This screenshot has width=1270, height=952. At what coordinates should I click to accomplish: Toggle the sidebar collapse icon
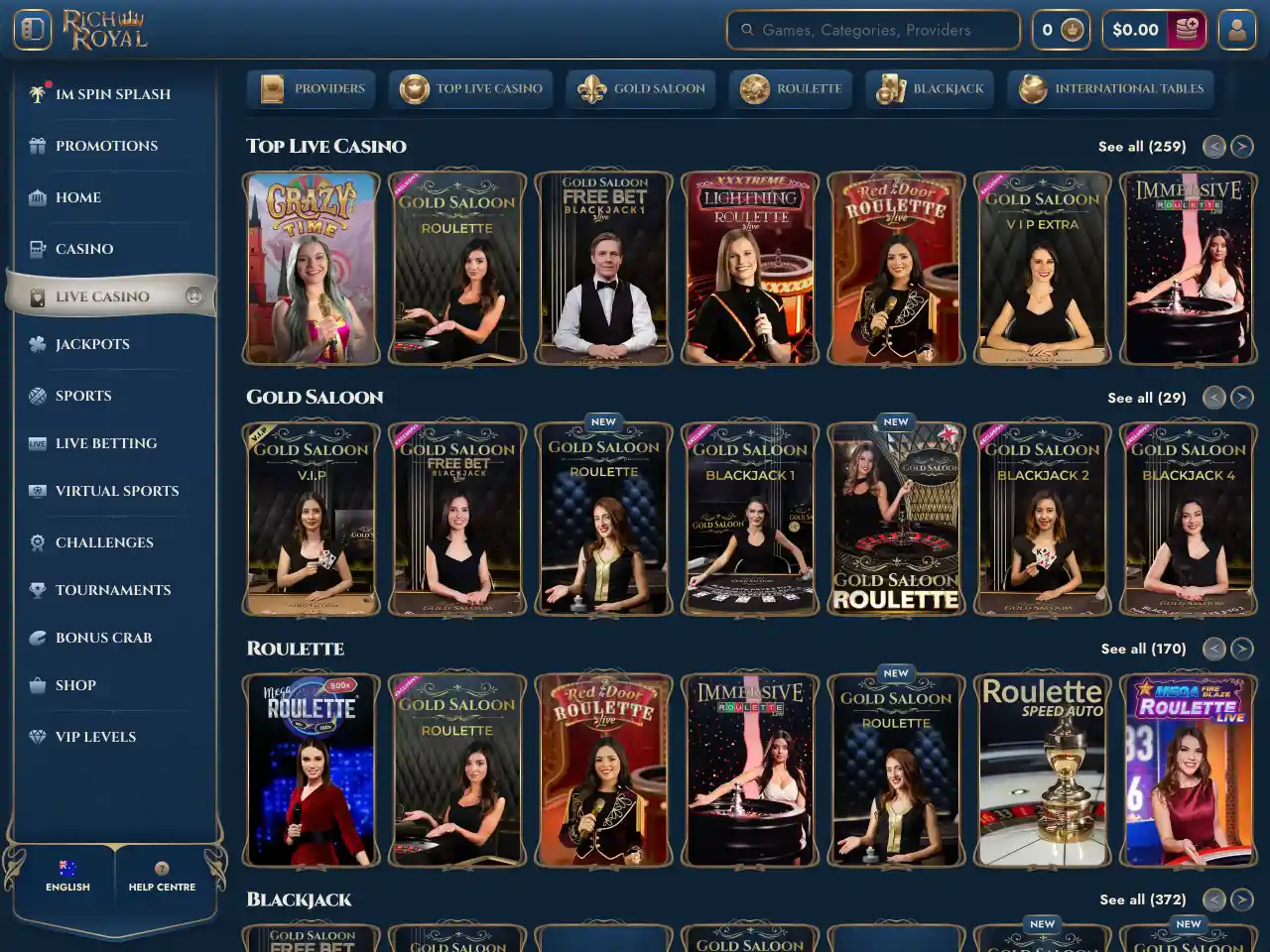[x=32, y=30]
